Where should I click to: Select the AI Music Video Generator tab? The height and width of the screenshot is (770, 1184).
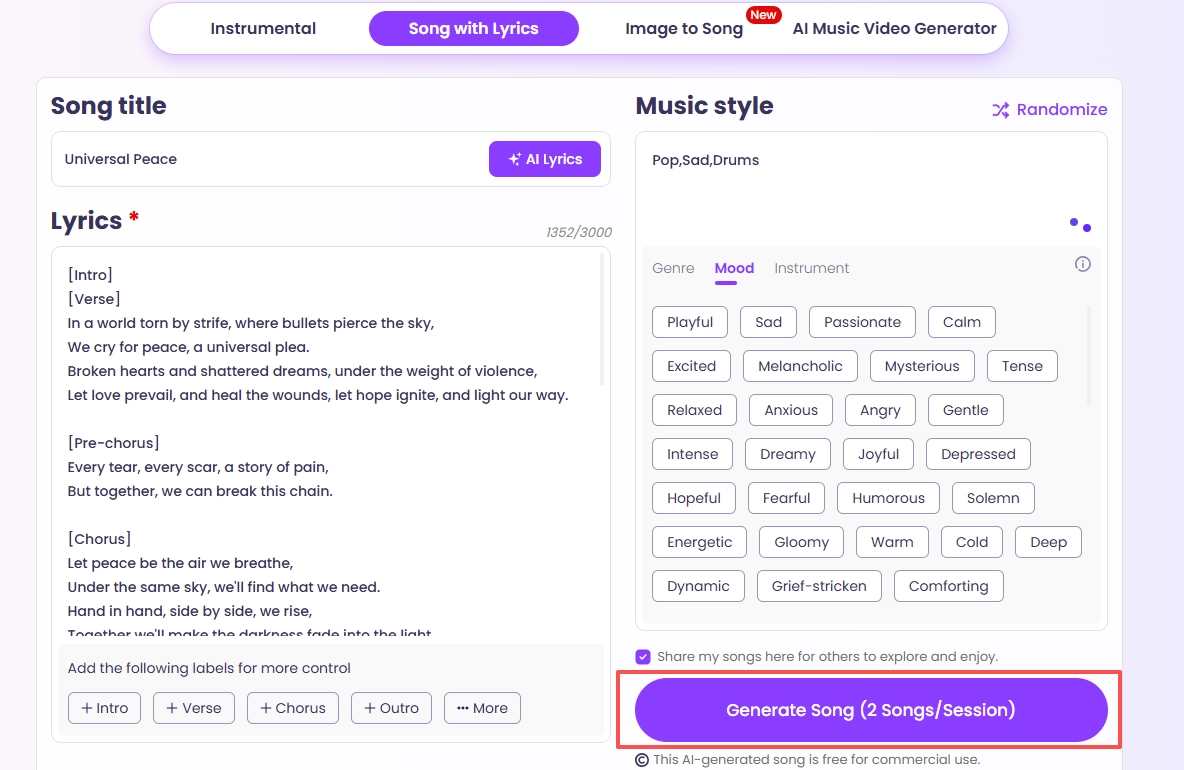(894, 28)
